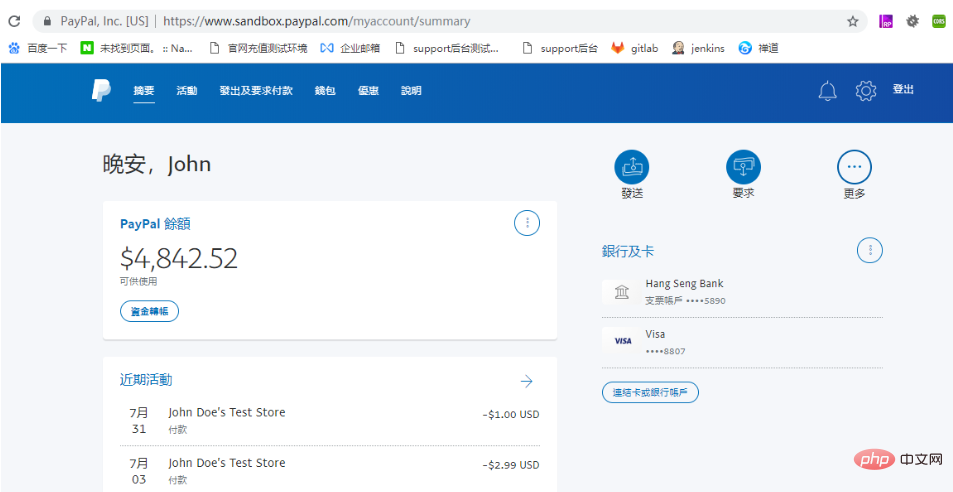
Task: Click the 資金轉帳 transfer funds button
Action: tap(149, 312)
